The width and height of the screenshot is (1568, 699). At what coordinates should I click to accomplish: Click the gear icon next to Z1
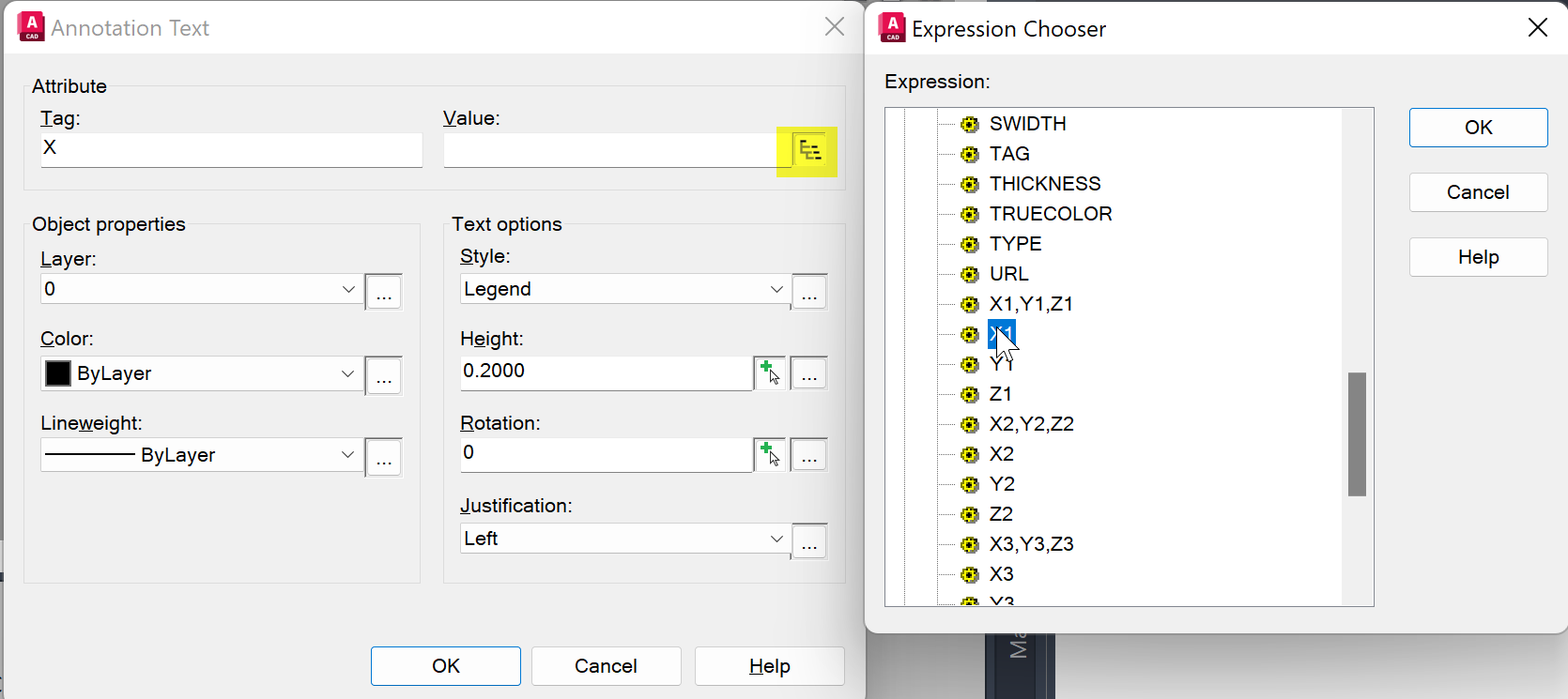pos(970,394)
